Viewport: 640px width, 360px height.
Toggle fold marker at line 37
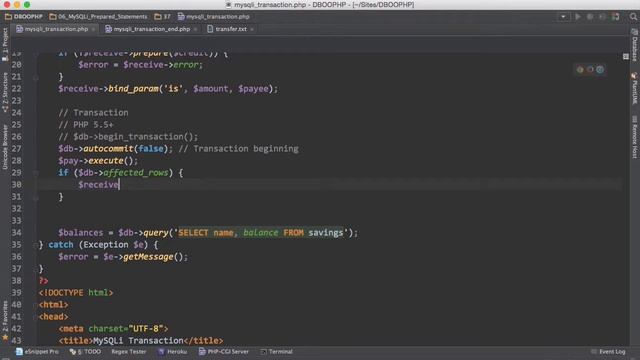click(36, 269)
